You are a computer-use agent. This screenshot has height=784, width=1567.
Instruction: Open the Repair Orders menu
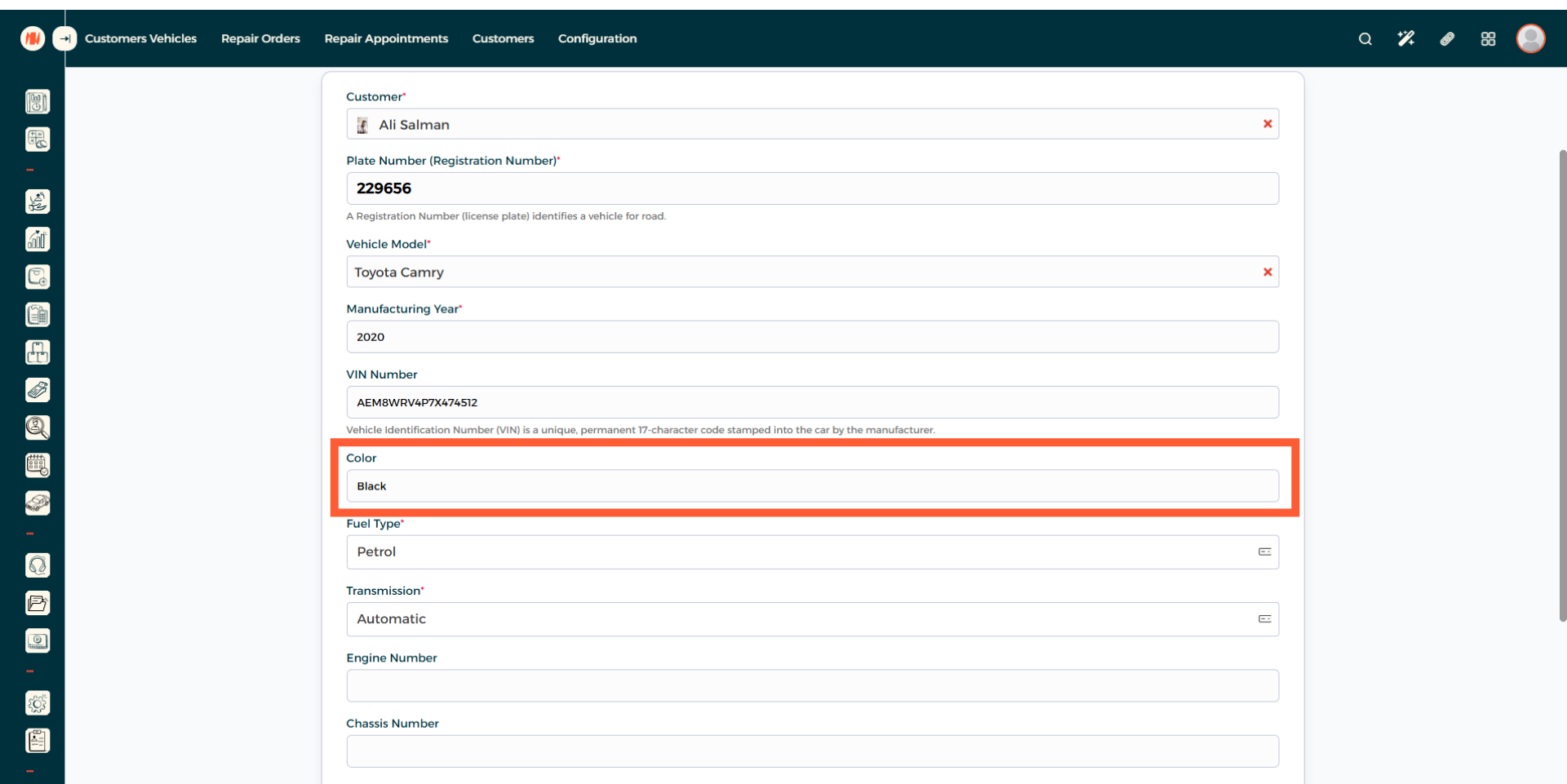tap(260, 38)
